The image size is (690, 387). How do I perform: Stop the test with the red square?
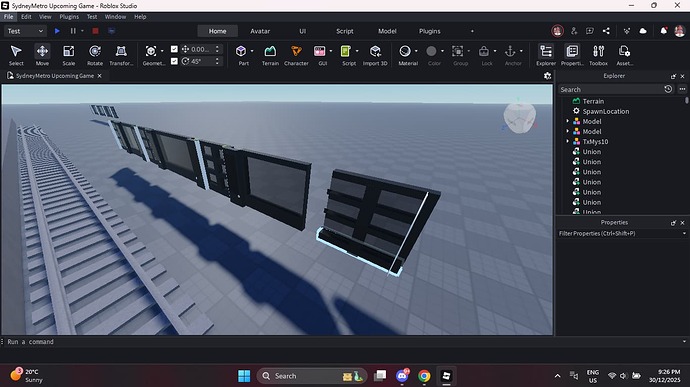95,31
